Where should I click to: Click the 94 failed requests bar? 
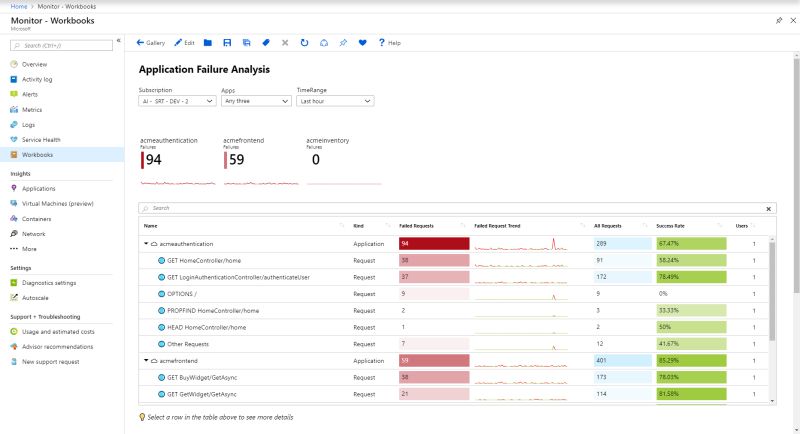[x=434, y=244]
